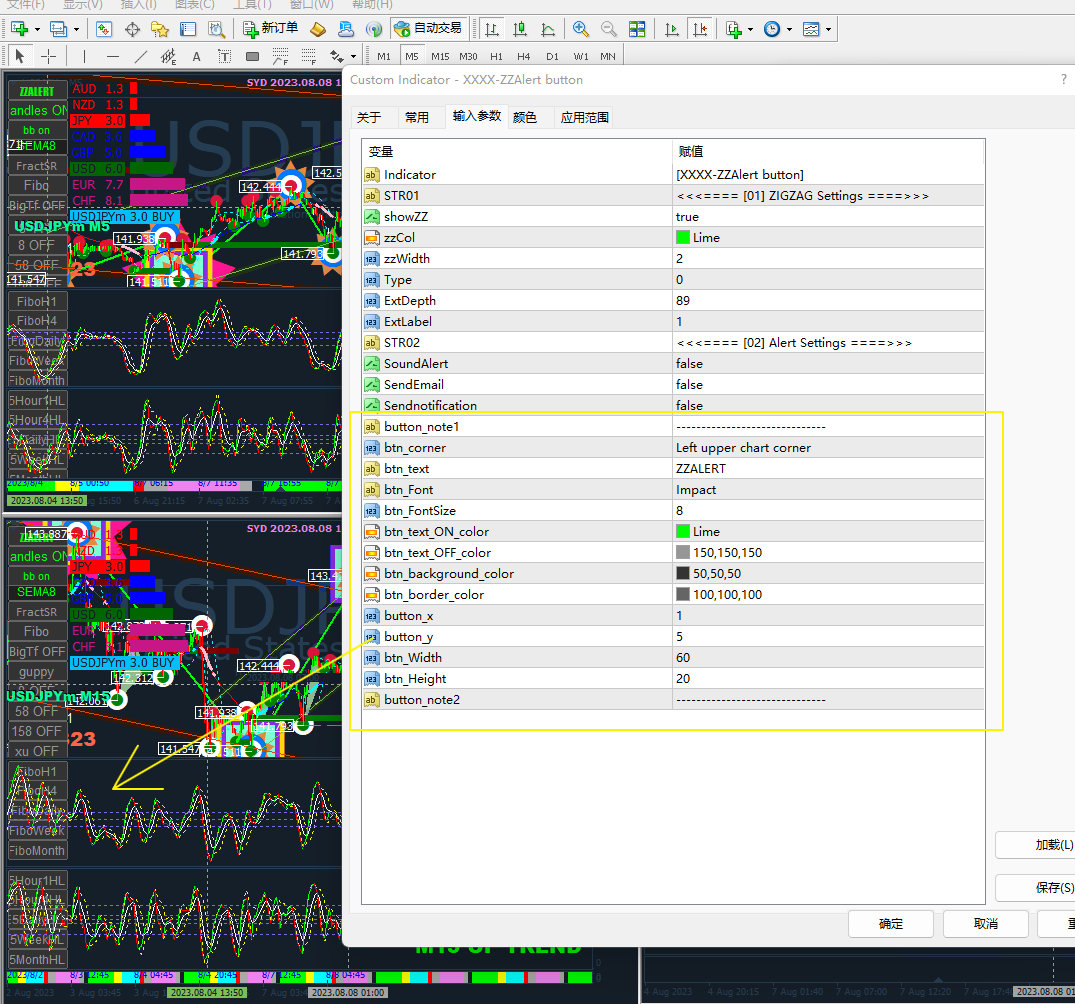This screenshot has height=1004, width=1075.
Task: Pick the trendline drawing tool
Action: pyautogui.click(x=141, y=56)
